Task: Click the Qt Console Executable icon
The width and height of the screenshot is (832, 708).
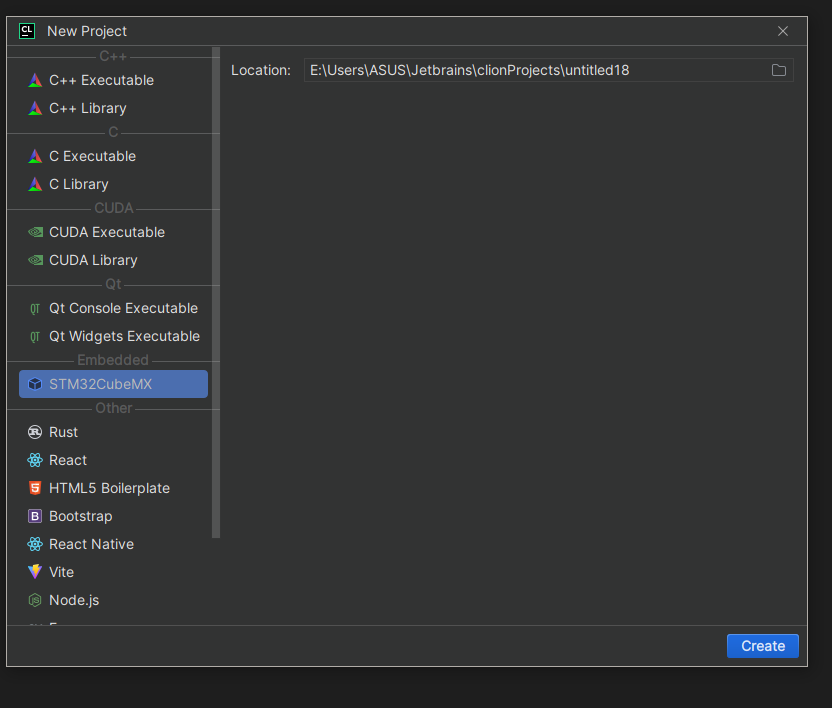Action: [x=35, y=308]
